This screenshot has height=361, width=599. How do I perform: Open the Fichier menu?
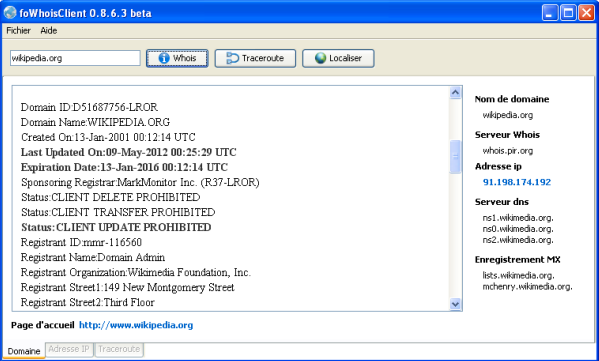click(18, 31)
